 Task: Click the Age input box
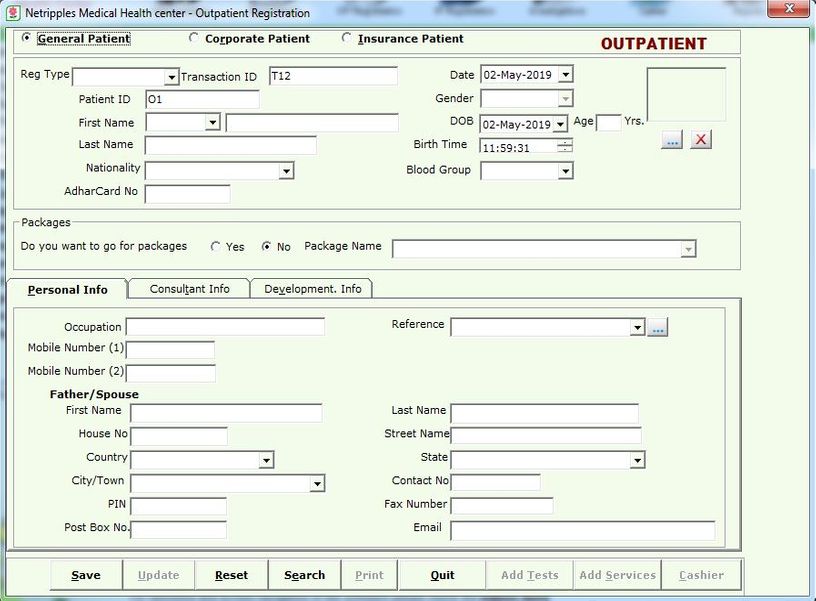tap(608, 123)
